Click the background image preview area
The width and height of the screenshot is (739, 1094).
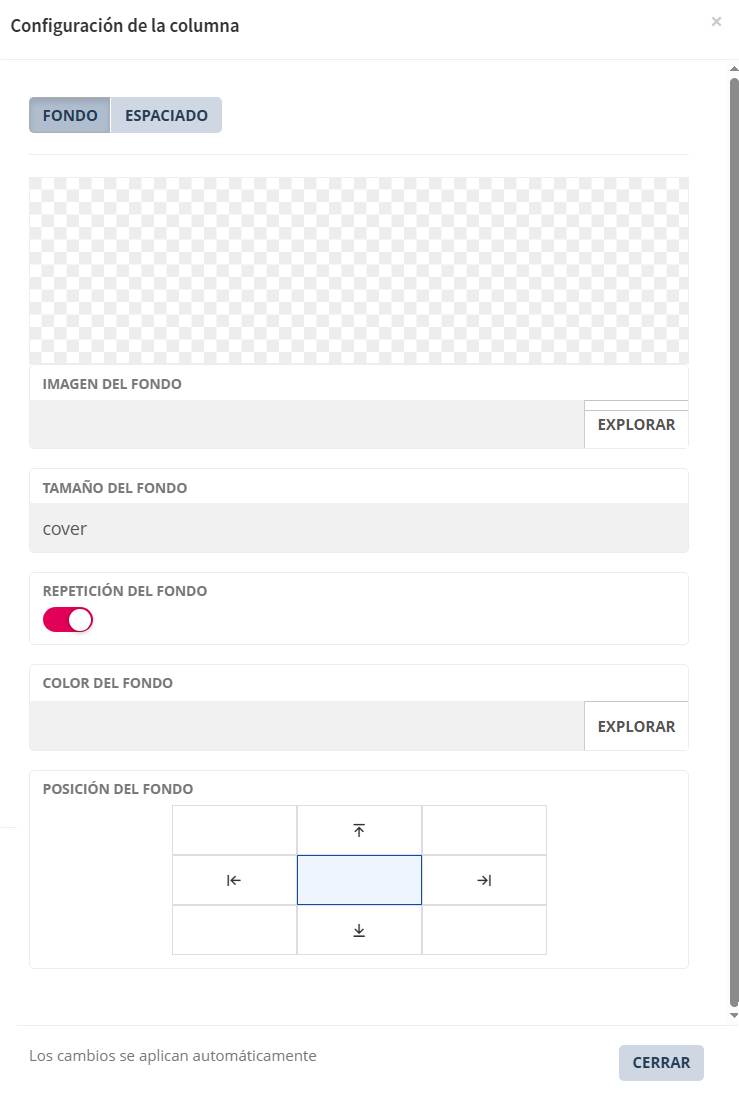click(359, 271)
